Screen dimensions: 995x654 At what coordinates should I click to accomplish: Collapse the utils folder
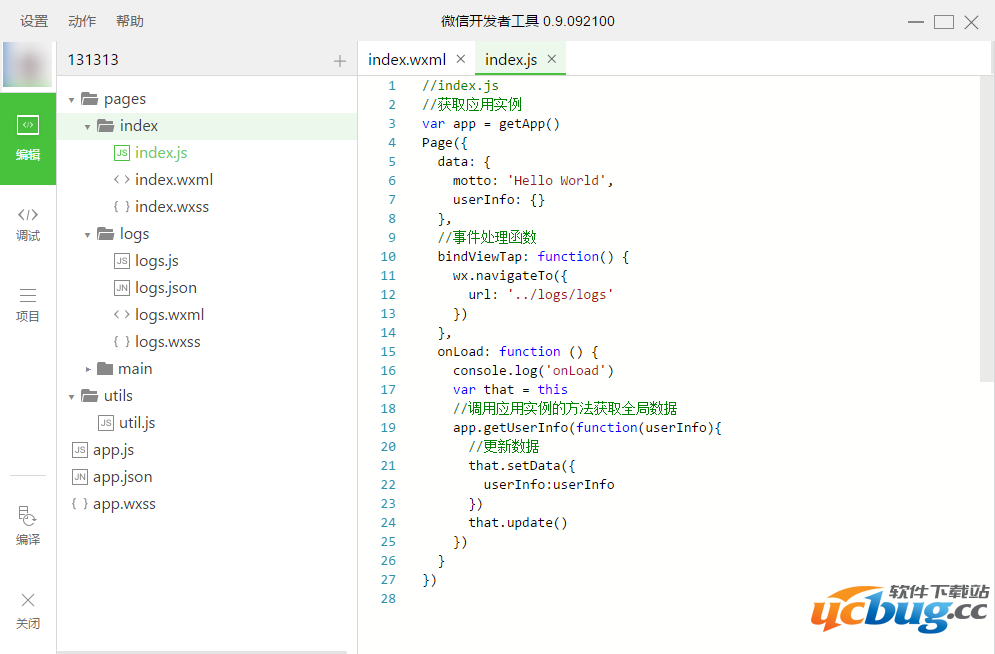click(x=72, y=396)
